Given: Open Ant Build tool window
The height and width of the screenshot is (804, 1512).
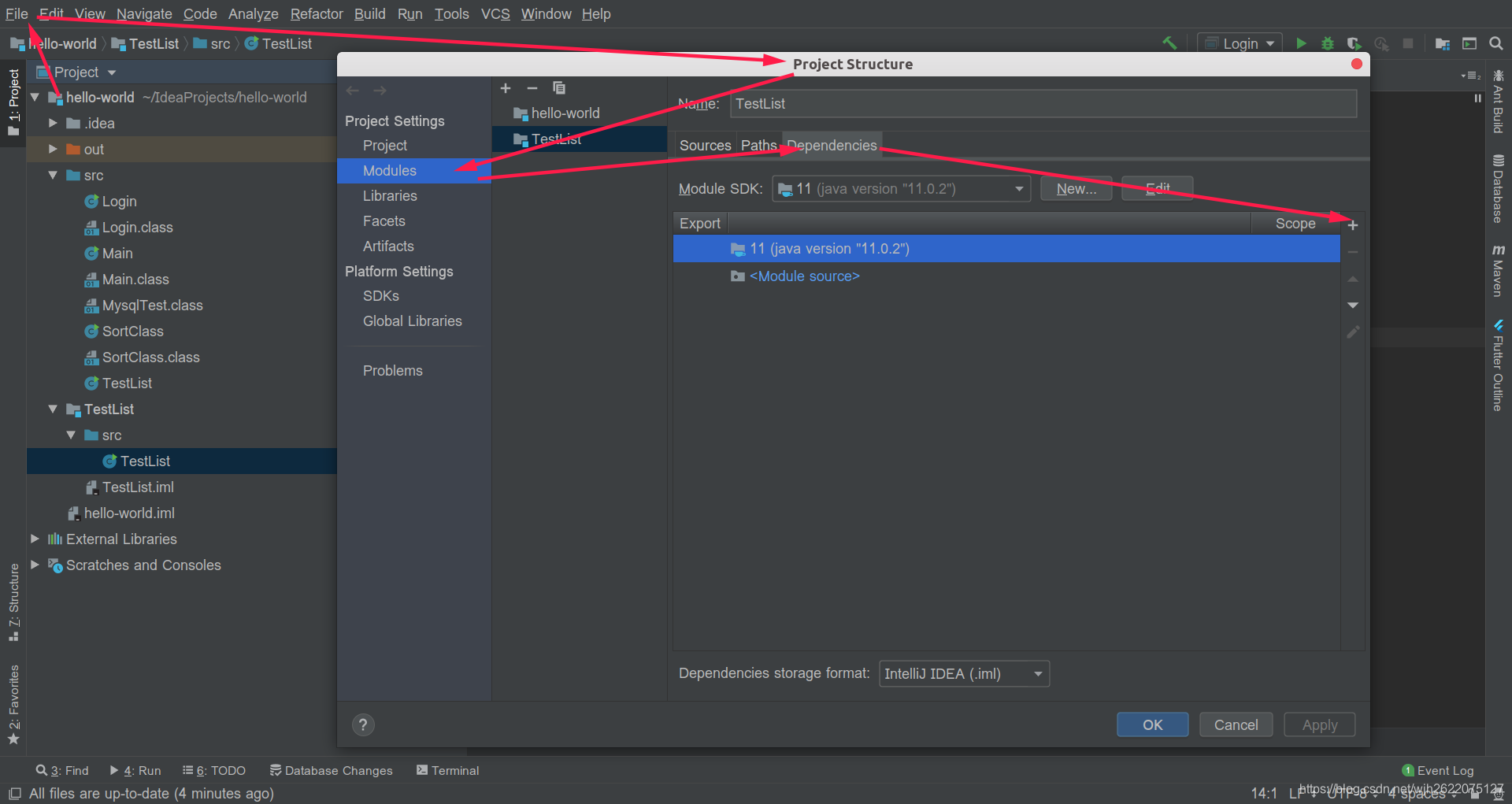Looking at the screenshot, I should pyautogui.click(x=1498, y=101).
